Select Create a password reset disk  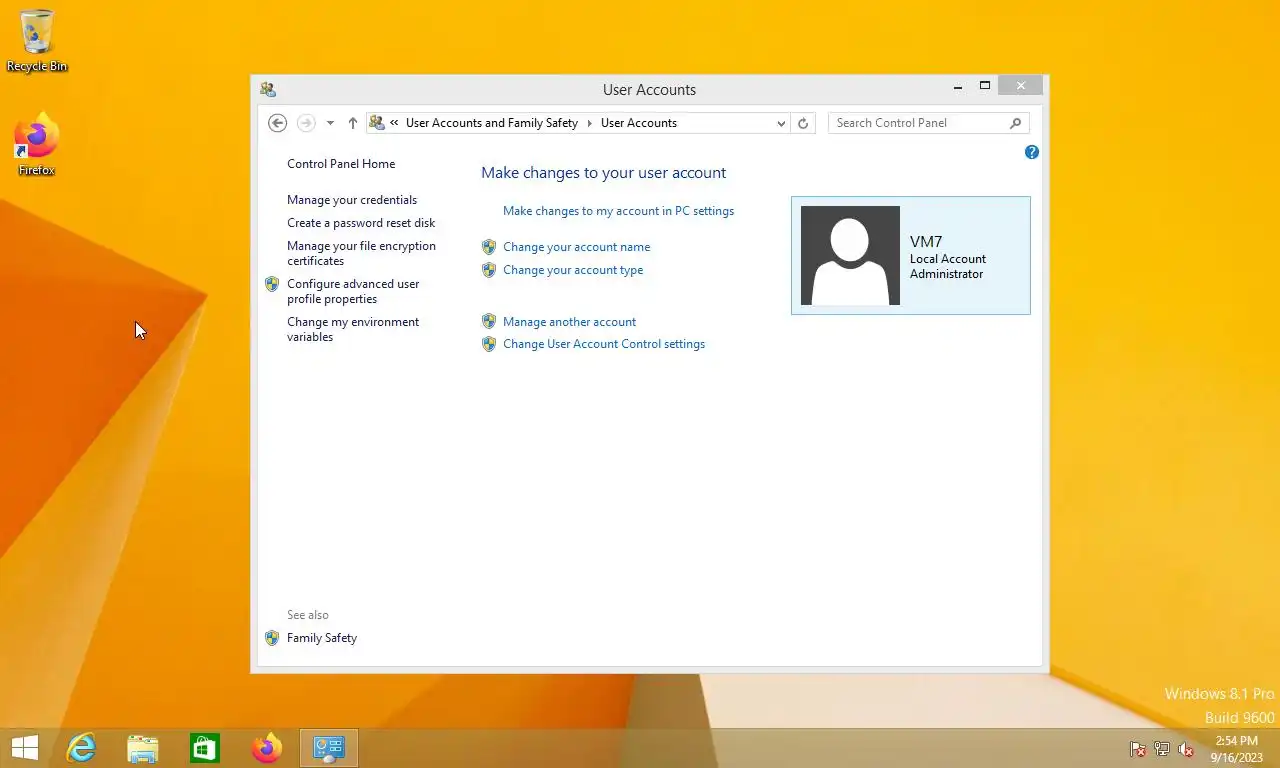click(x=361, y=223)
